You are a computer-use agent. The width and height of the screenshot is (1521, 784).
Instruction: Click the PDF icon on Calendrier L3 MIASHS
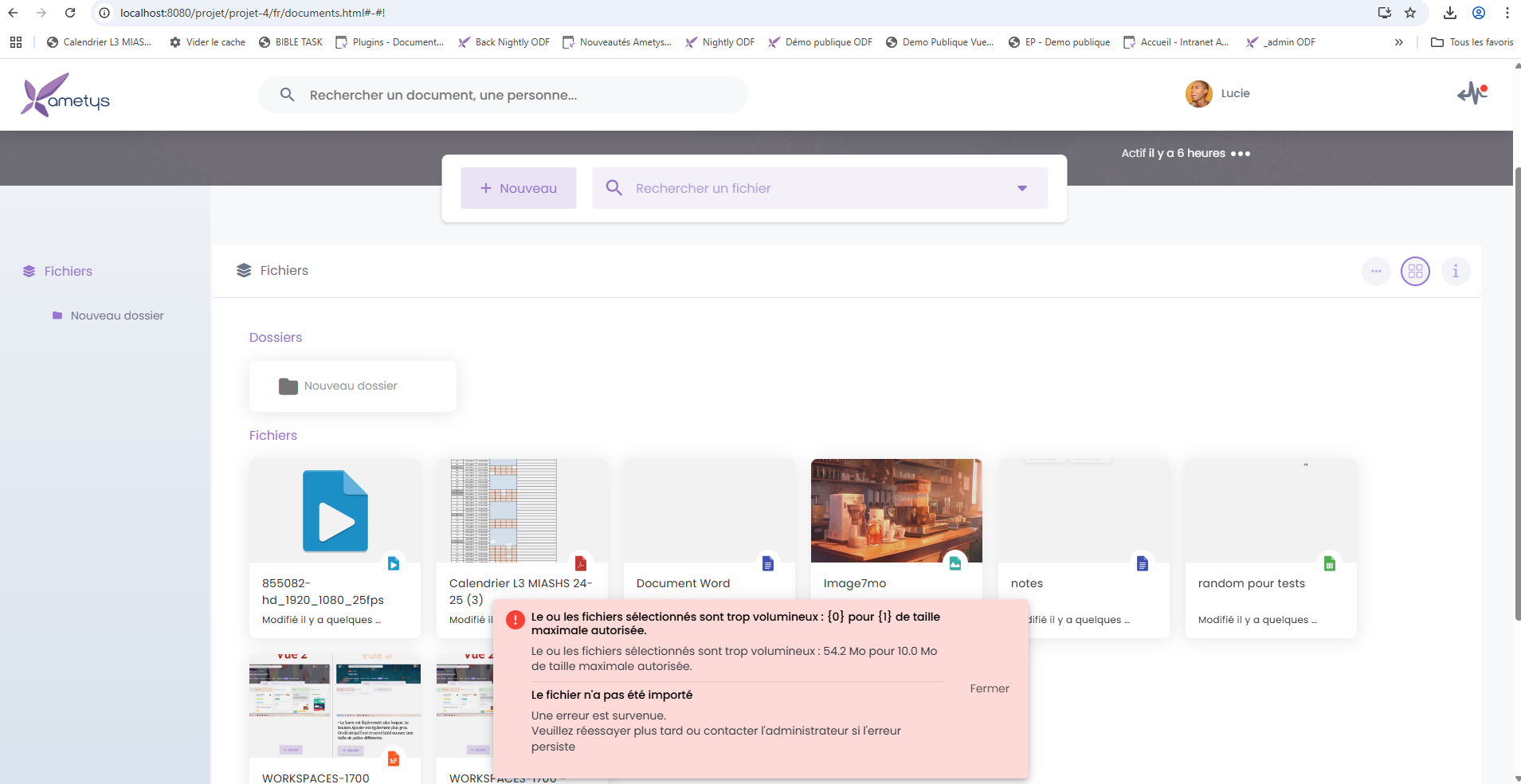pyautogui.click(x=580, y=563)
